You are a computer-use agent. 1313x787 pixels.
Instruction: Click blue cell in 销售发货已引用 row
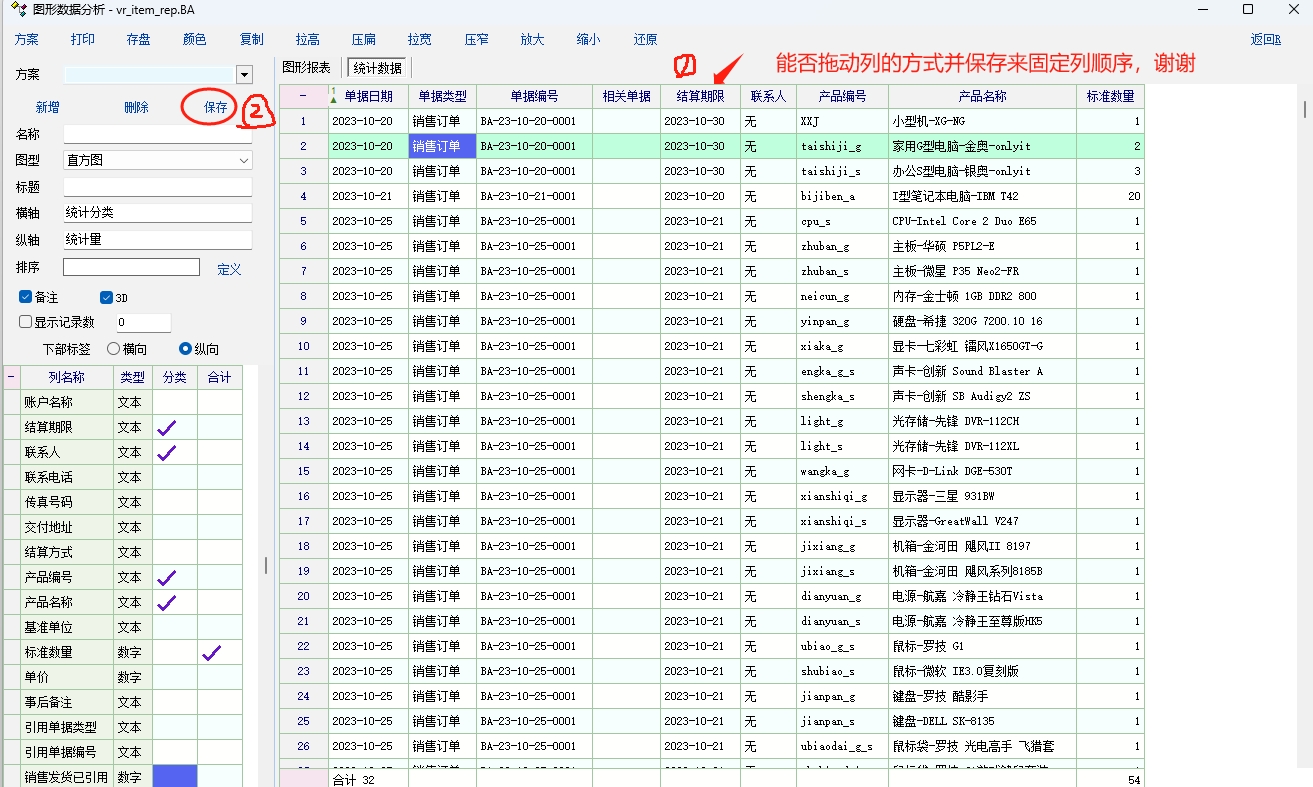(x=174, y=777)
